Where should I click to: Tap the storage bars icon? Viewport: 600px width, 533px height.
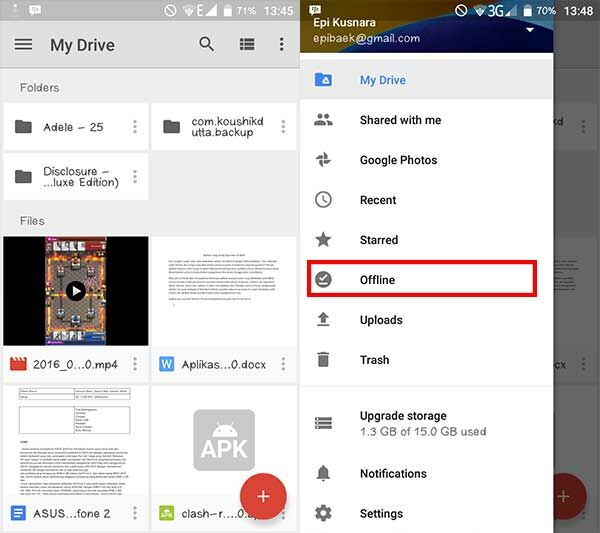click(x=323, y=423)
